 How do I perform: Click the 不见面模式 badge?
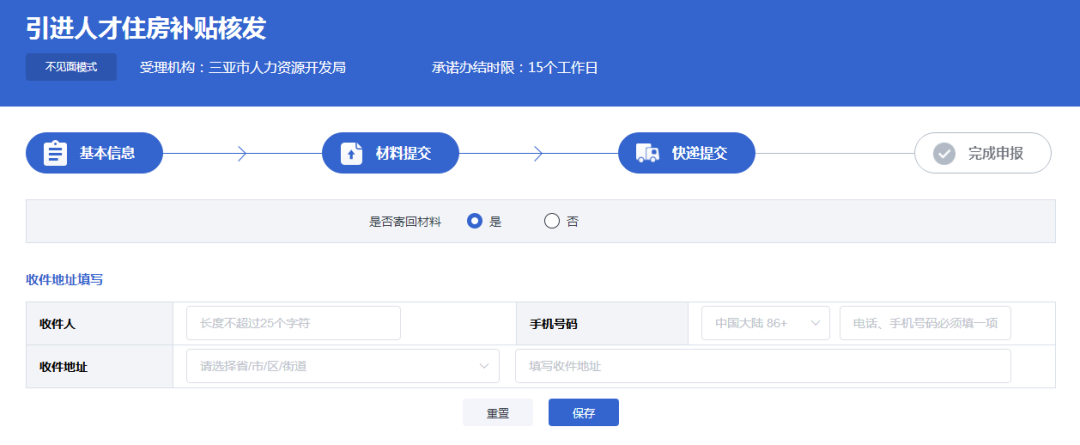[72, 68]
